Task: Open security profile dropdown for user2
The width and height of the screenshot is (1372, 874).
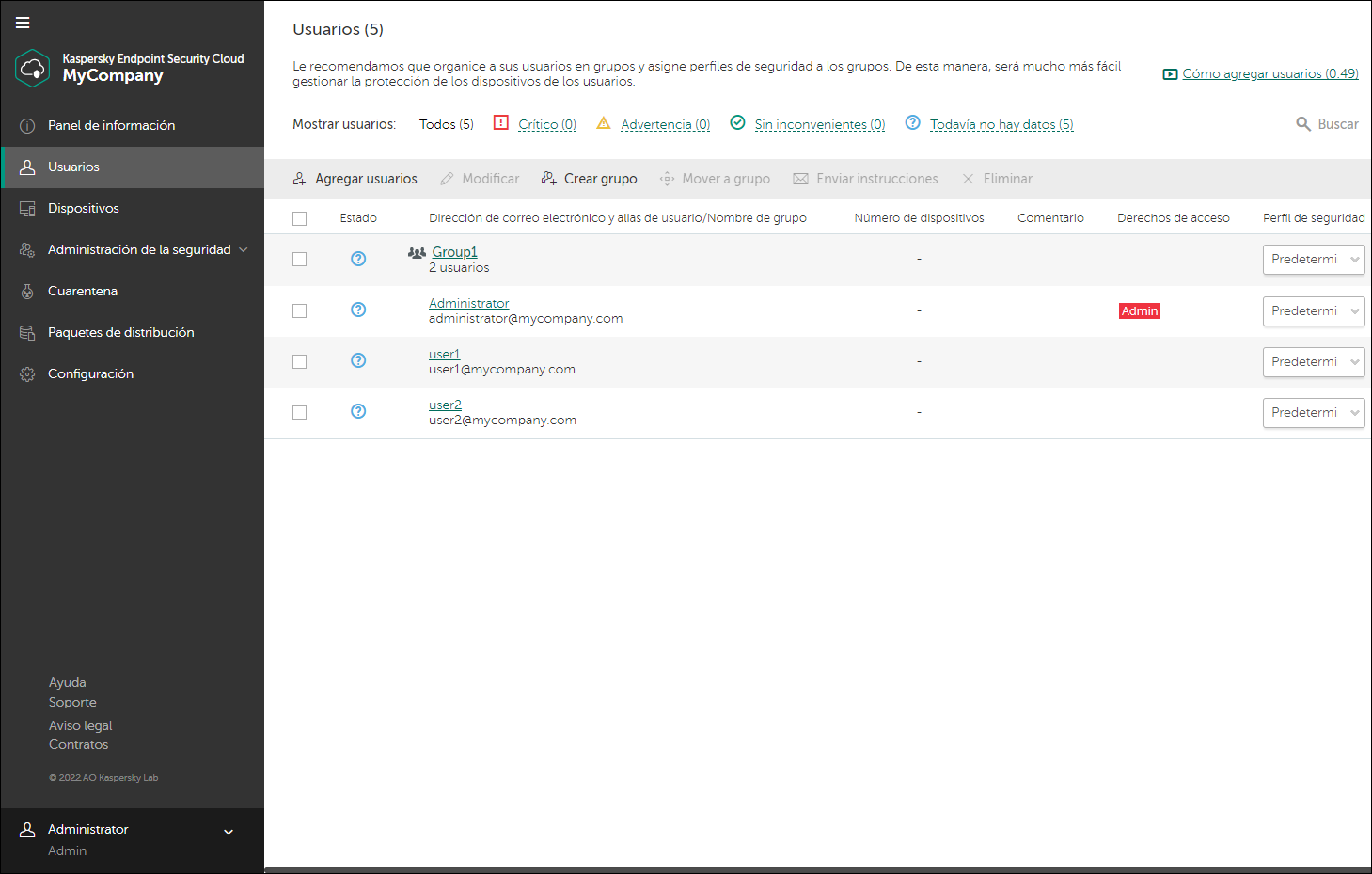Action: pyautogui.click(x=1314, y=413)
